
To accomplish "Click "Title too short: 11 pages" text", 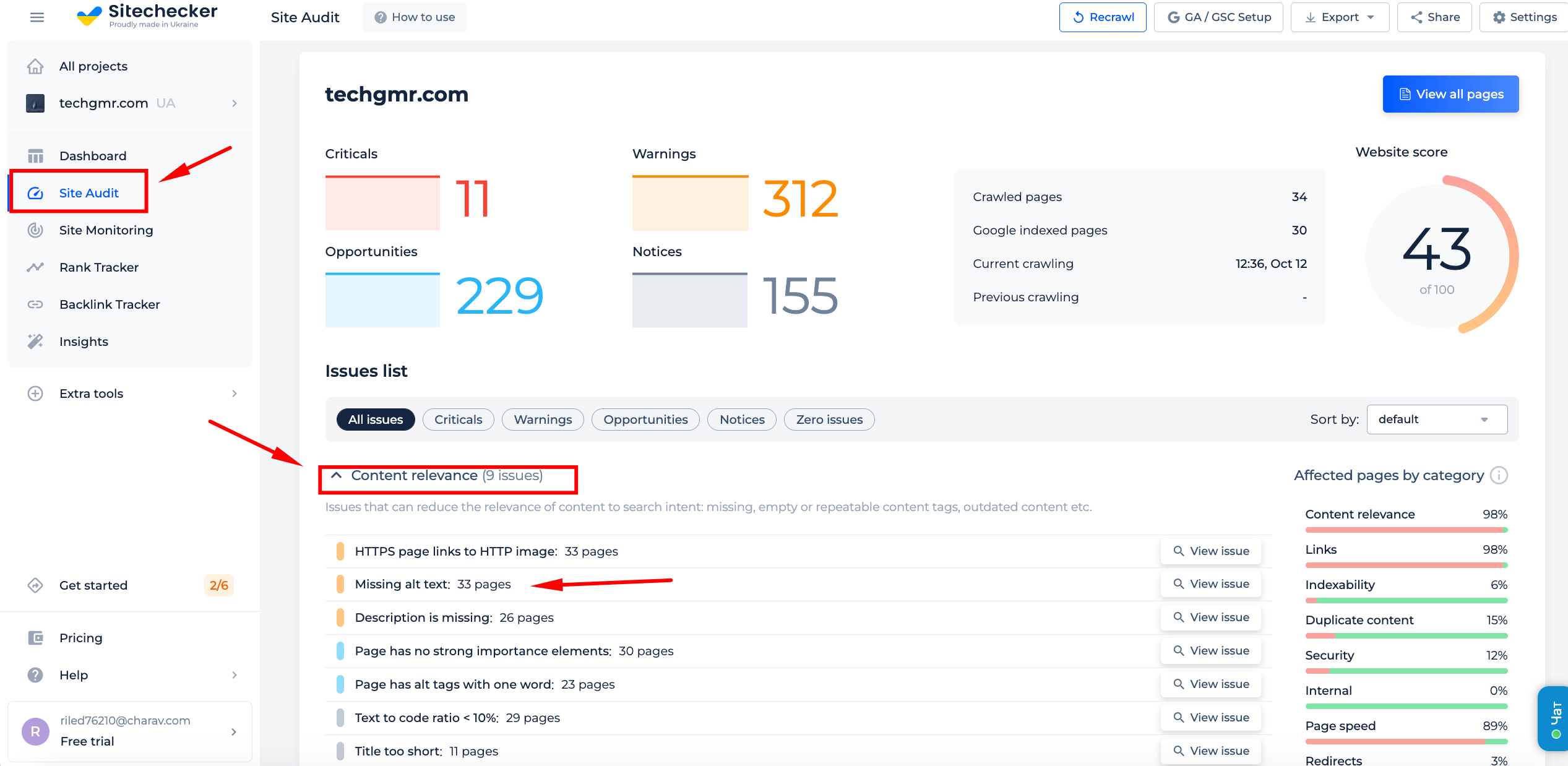I will (x=426, y=751).
